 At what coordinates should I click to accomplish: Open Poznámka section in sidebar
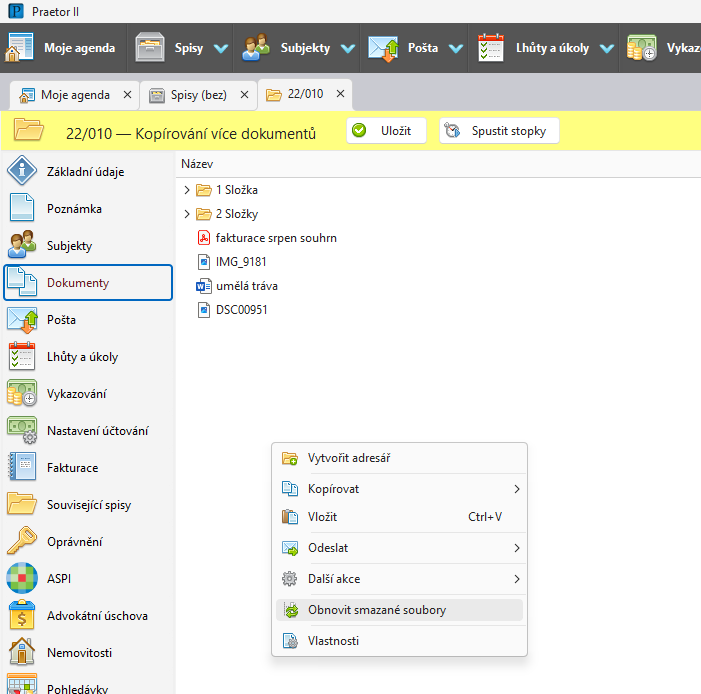point(88,208)
